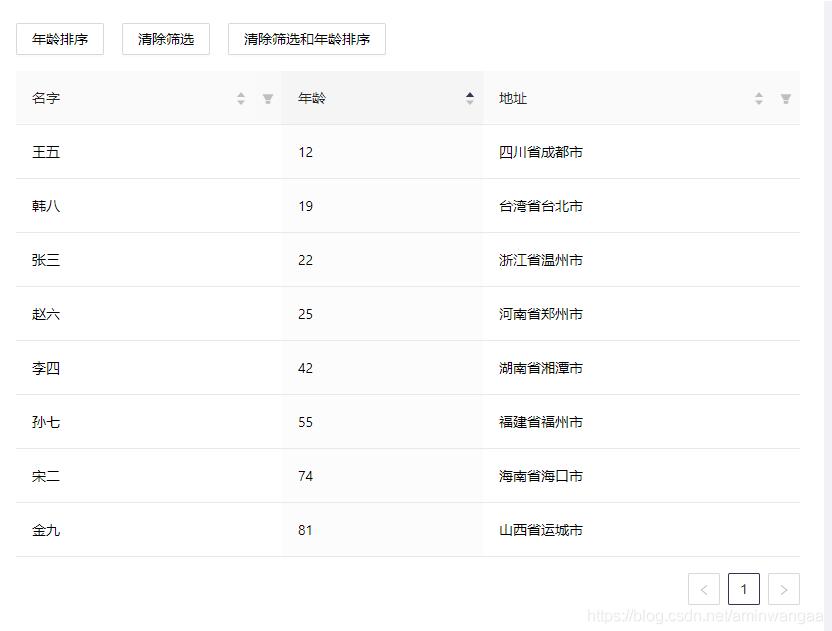This screenshot has height=631, width=832.
Task: Go to next page with right arrow
Action: tap(784, 589)
